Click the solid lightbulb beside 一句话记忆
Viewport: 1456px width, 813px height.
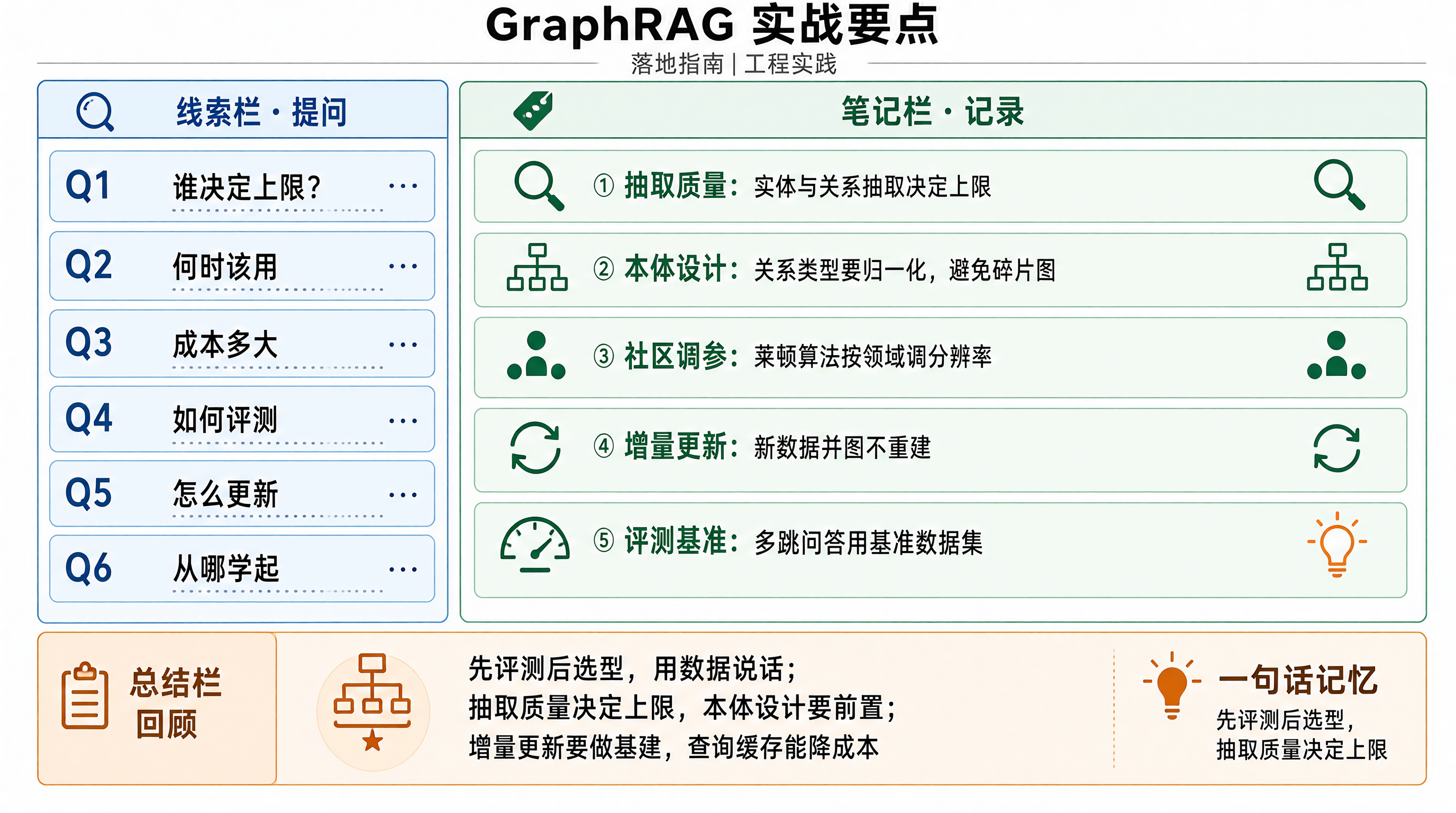click(1172, 685)
